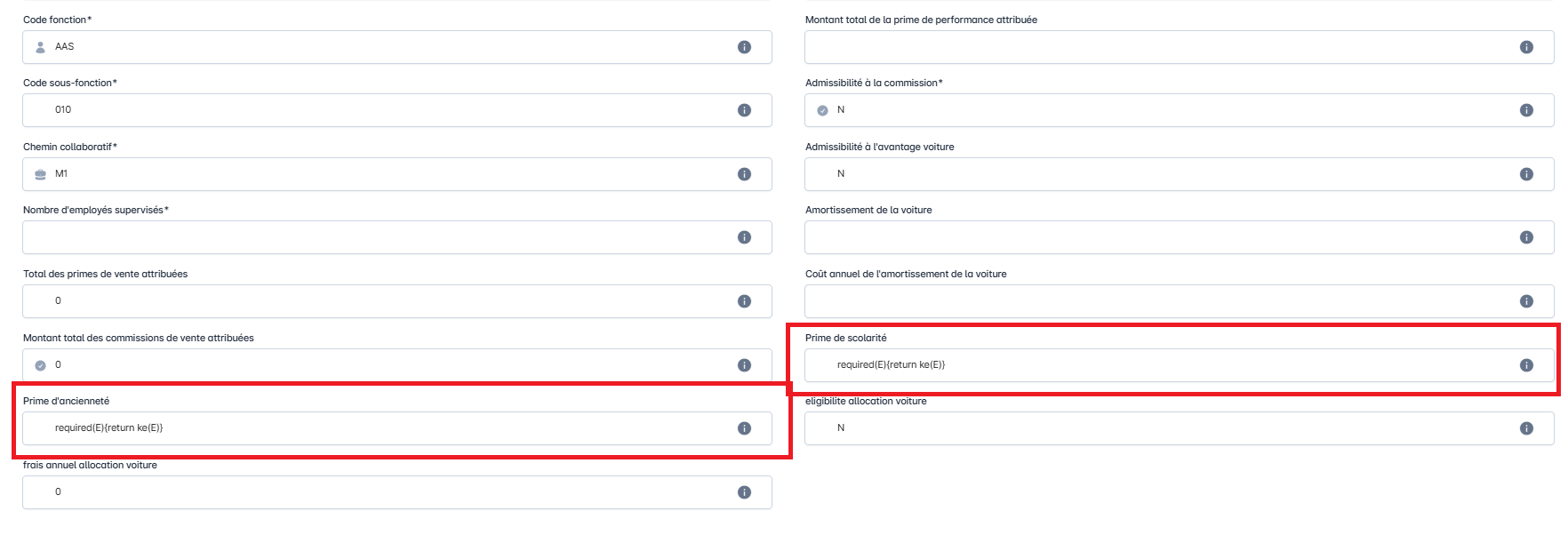Open info icon for Chemin collaboratif
This screenshot has height=543, width=1568.
744,174
